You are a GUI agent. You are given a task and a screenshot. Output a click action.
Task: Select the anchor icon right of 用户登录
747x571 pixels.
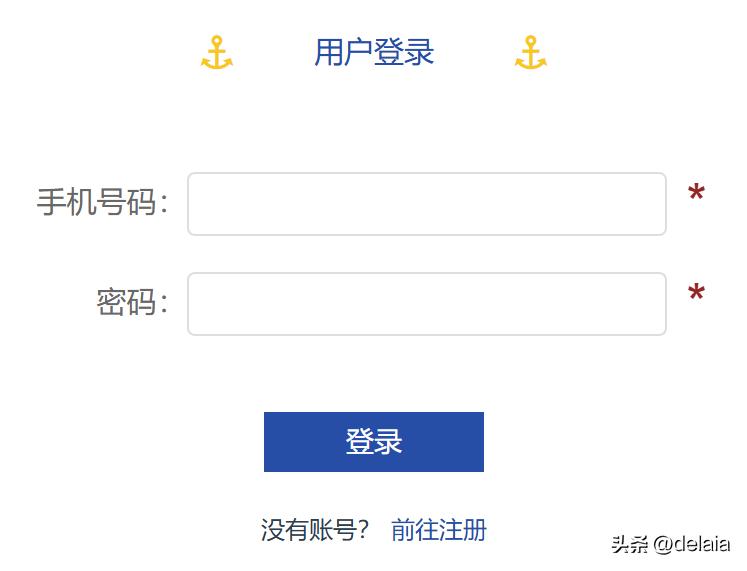click(531, 53)
